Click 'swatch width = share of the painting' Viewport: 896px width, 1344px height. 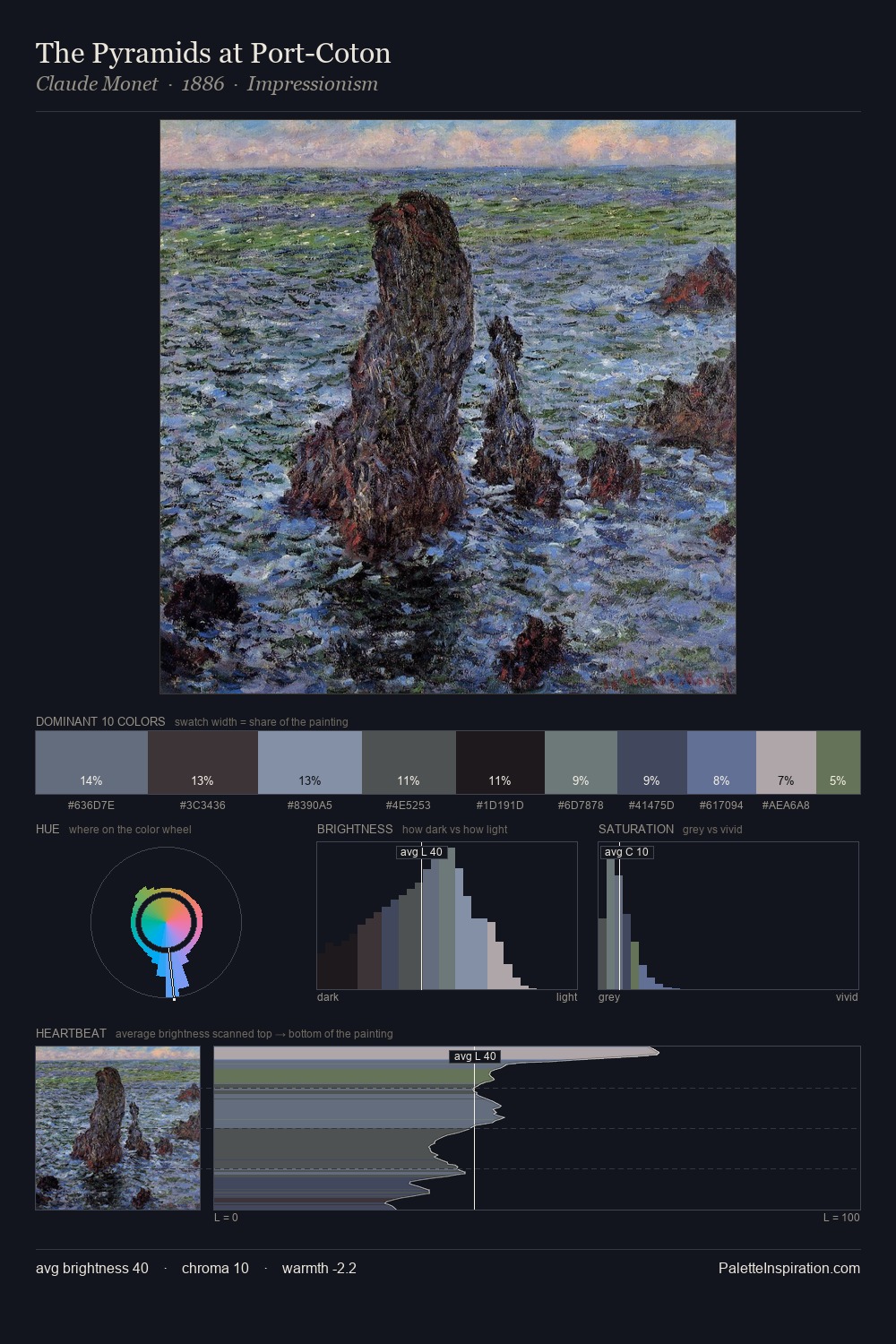click(x=262, y=722)
